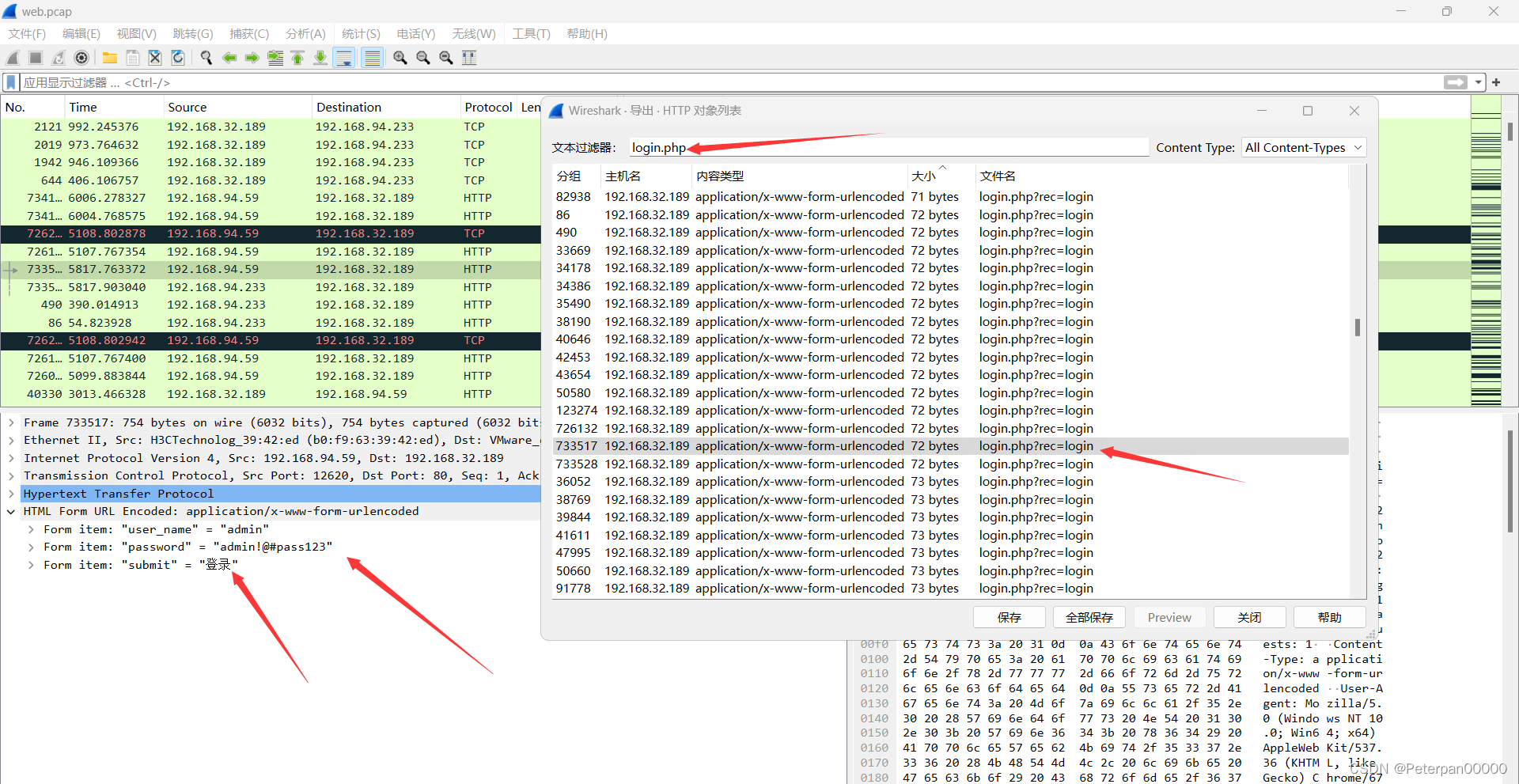The height and width of the screenshot is (784, 1519).
Task: Sort packet list by Protocol column
Action: 488,107
